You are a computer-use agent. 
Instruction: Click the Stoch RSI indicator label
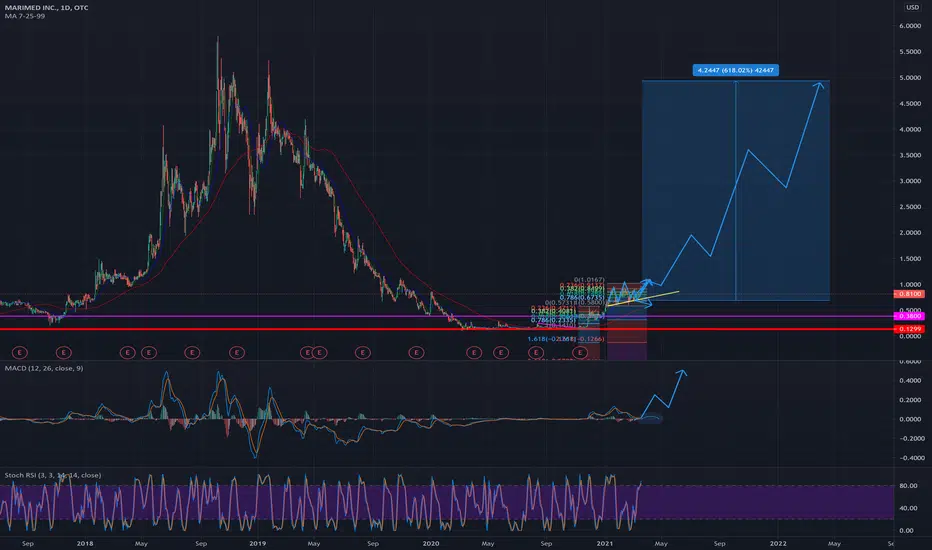[53, 475]
